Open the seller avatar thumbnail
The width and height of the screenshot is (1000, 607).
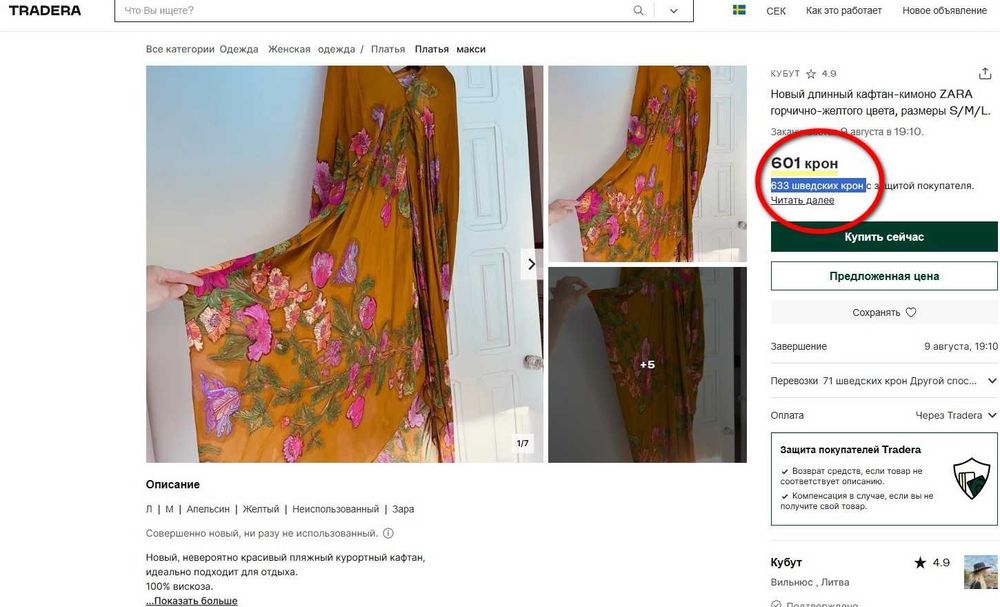pos(980,572)
